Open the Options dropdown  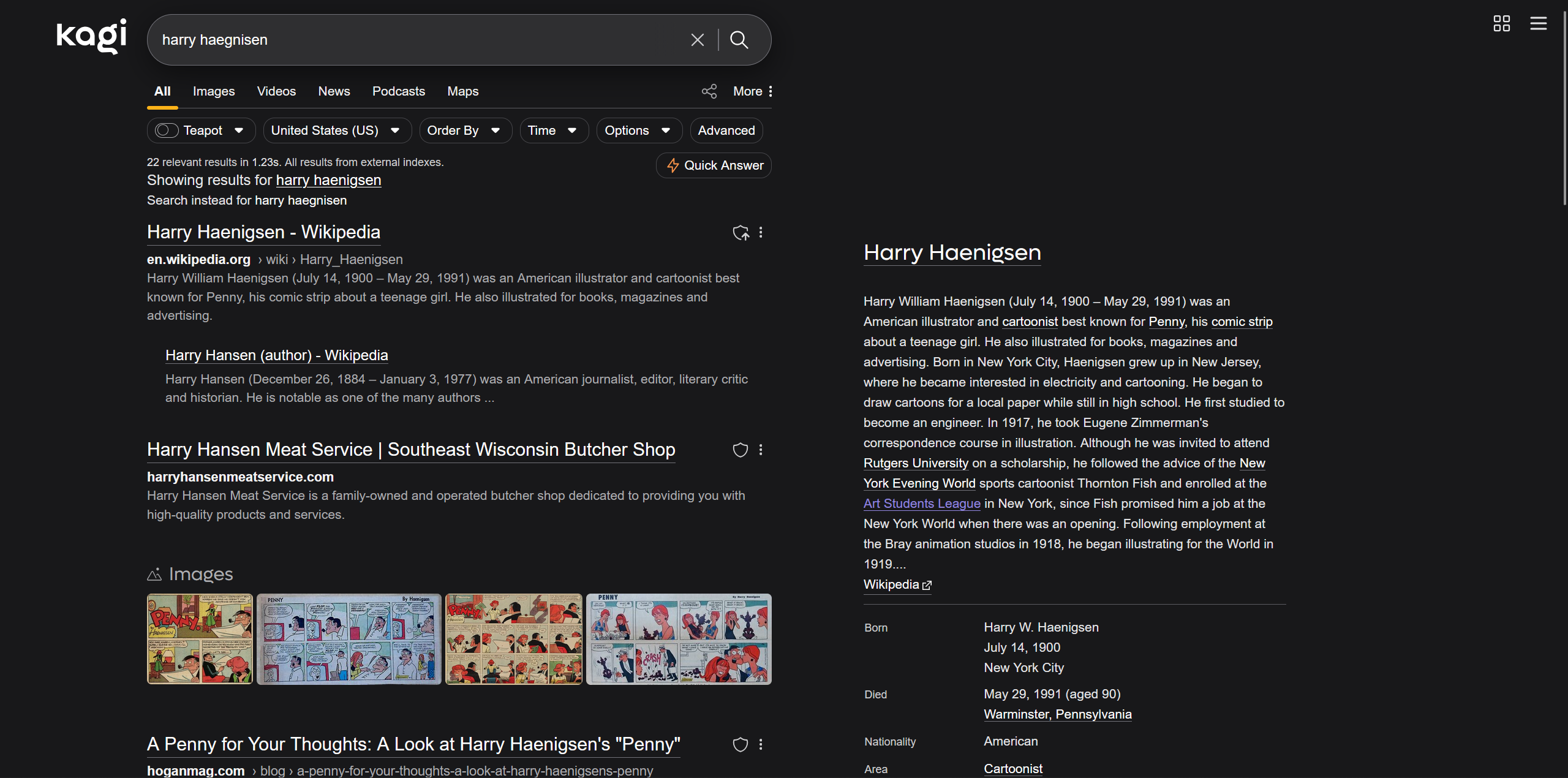click(x=639, y=130)
